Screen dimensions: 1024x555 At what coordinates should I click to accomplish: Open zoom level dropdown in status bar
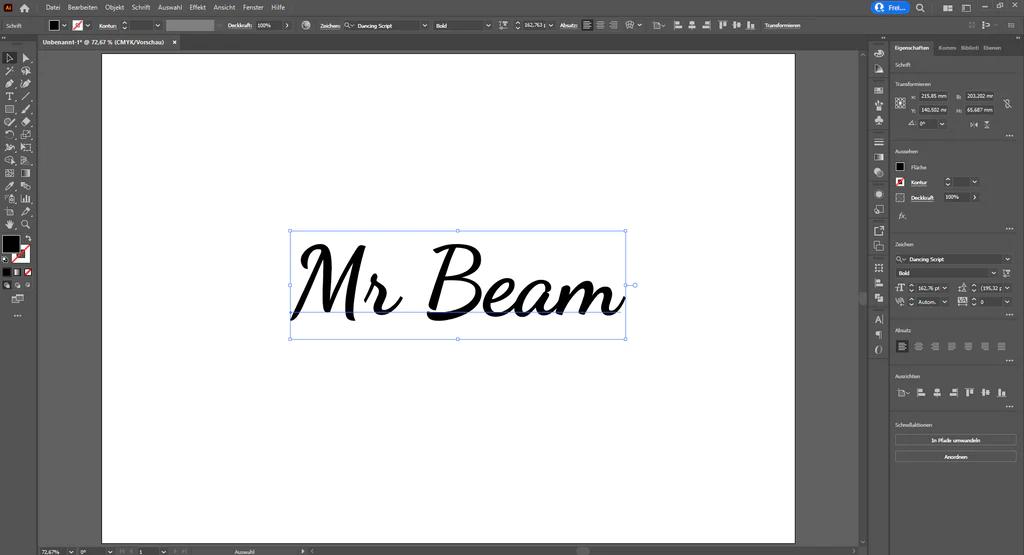tap(71, 552)
